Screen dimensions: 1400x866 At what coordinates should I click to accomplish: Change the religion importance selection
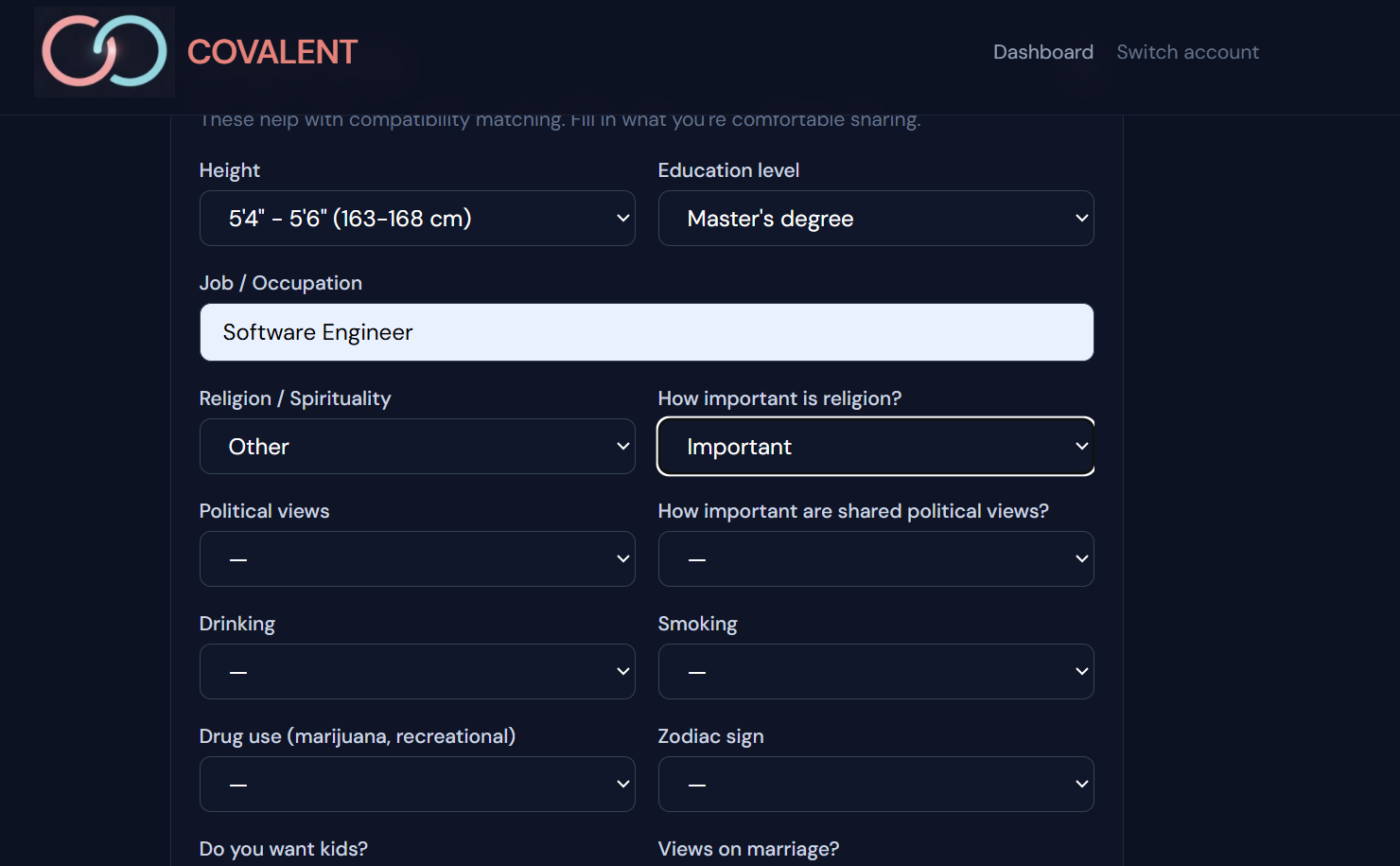875,447
